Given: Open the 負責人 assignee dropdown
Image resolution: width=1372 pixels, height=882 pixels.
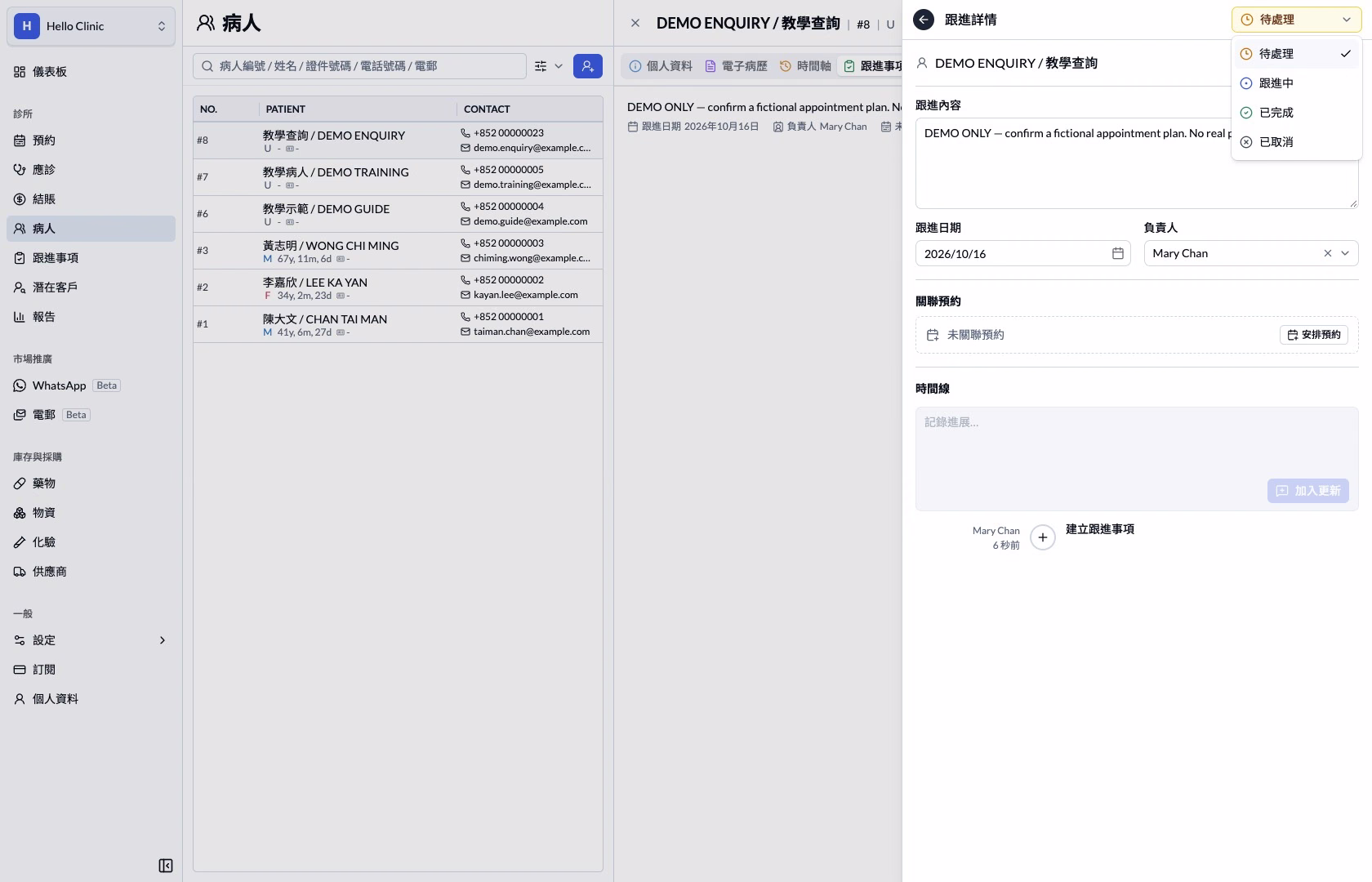Looking at the screenshot, I should (x=1251, y=253).
